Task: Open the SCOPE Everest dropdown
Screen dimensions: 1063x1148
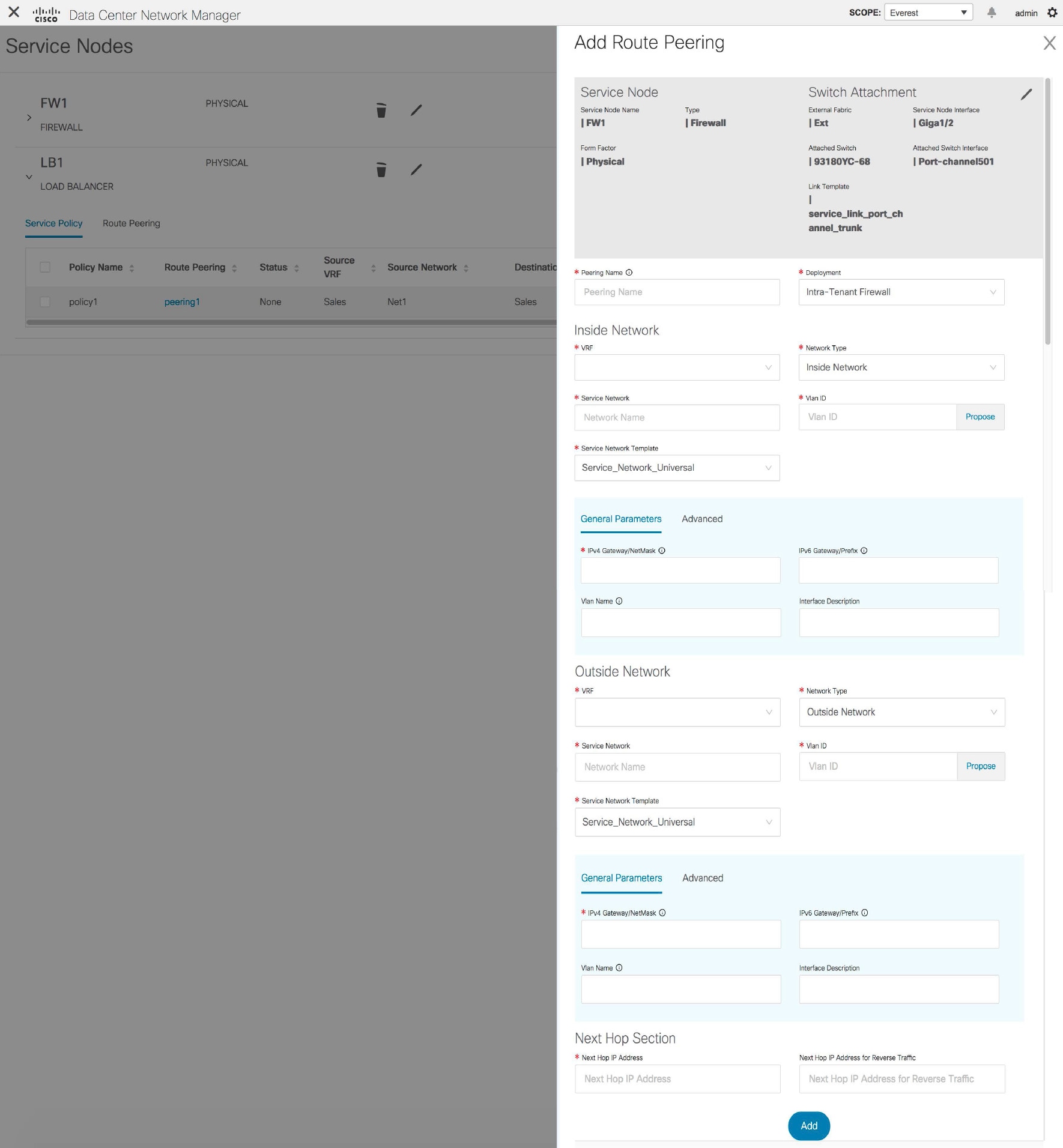Action: pos(928,13)
